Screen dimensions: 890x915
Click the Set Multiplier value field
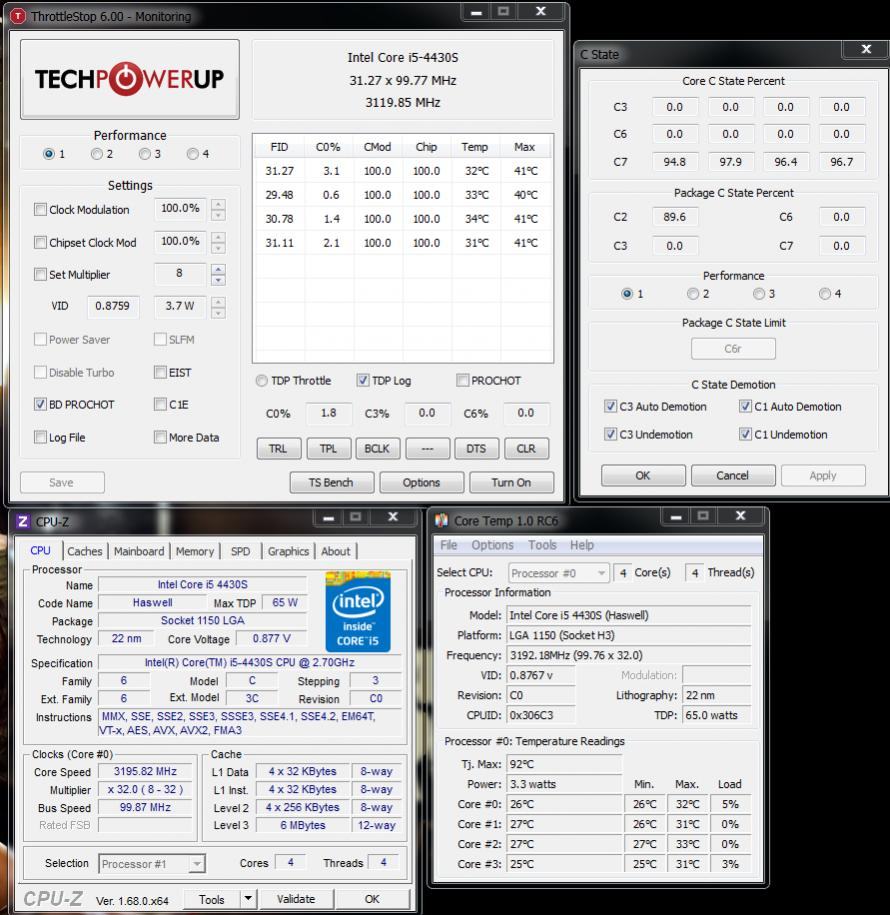tap(180, 274)
